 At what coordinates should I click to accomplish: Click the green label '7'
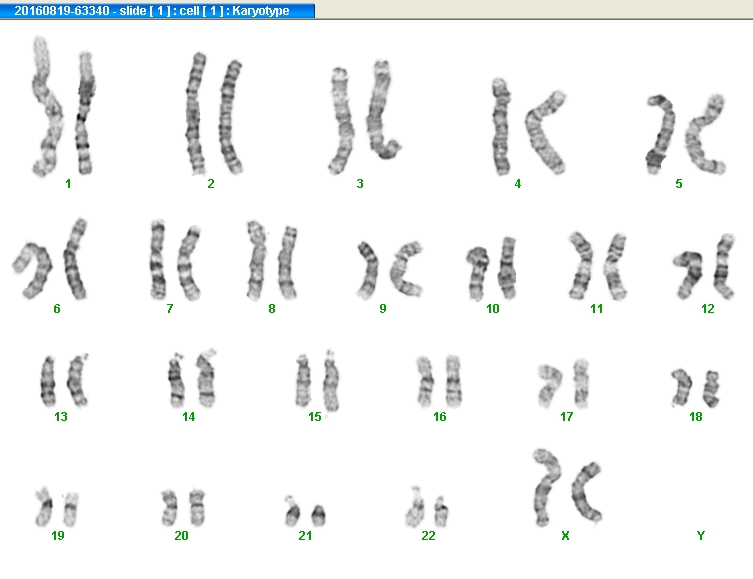170,309
